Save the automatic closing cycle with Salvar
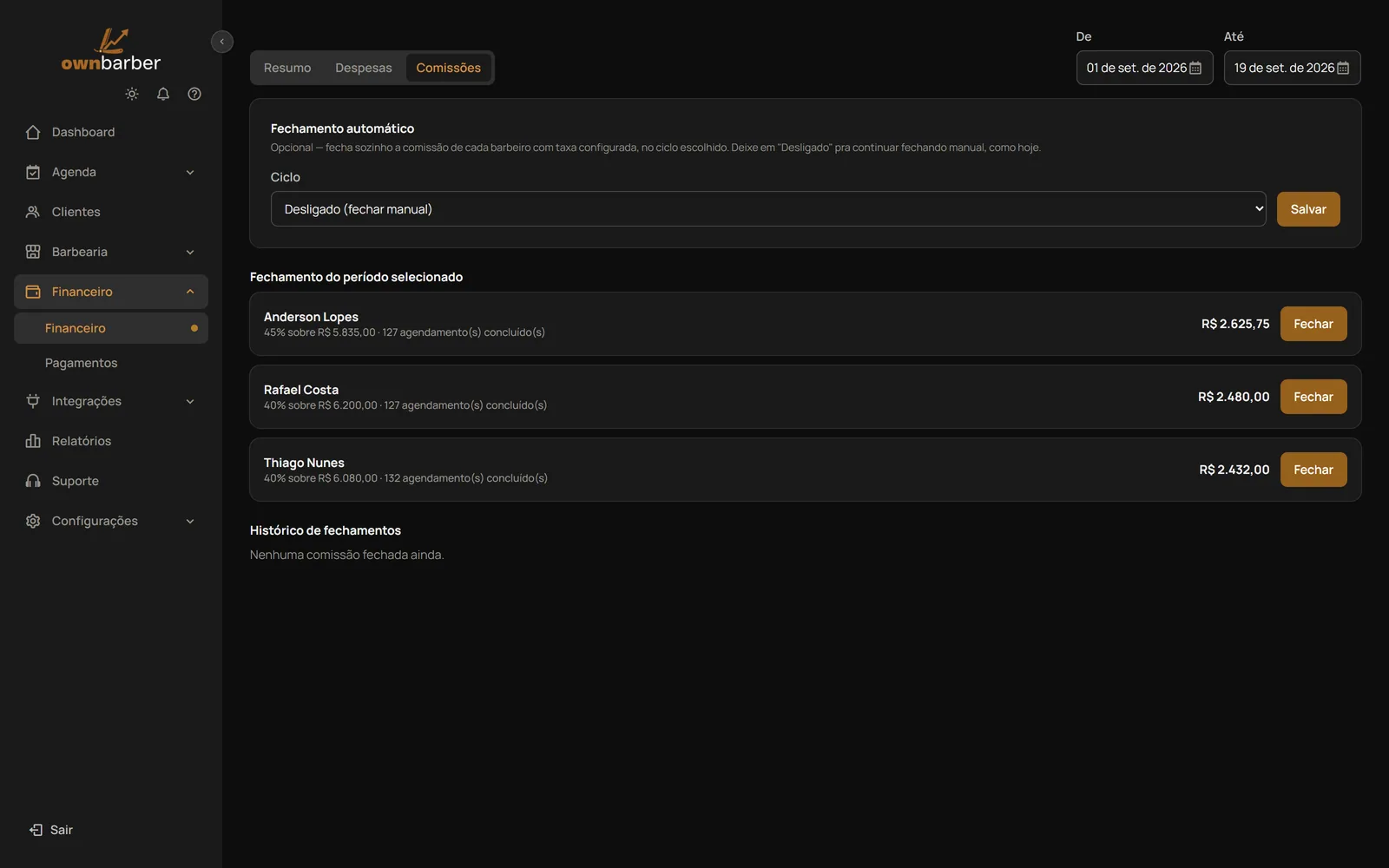1389x868 pixels. tap(1308, 209)
